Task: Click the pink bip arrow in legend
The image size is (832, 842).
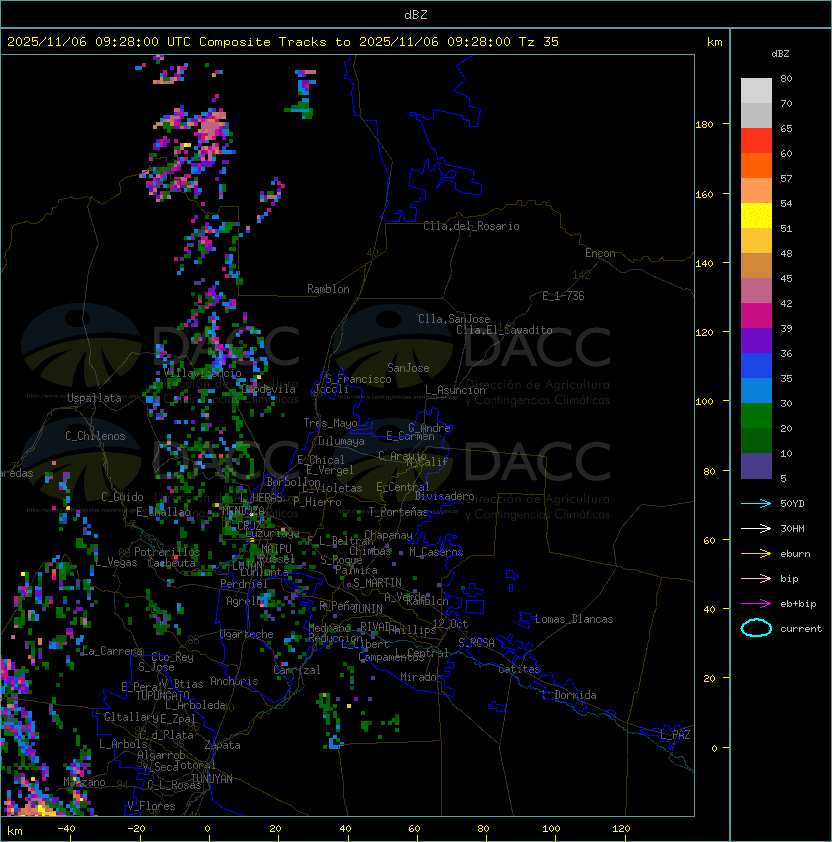Action: click(756, 578)
